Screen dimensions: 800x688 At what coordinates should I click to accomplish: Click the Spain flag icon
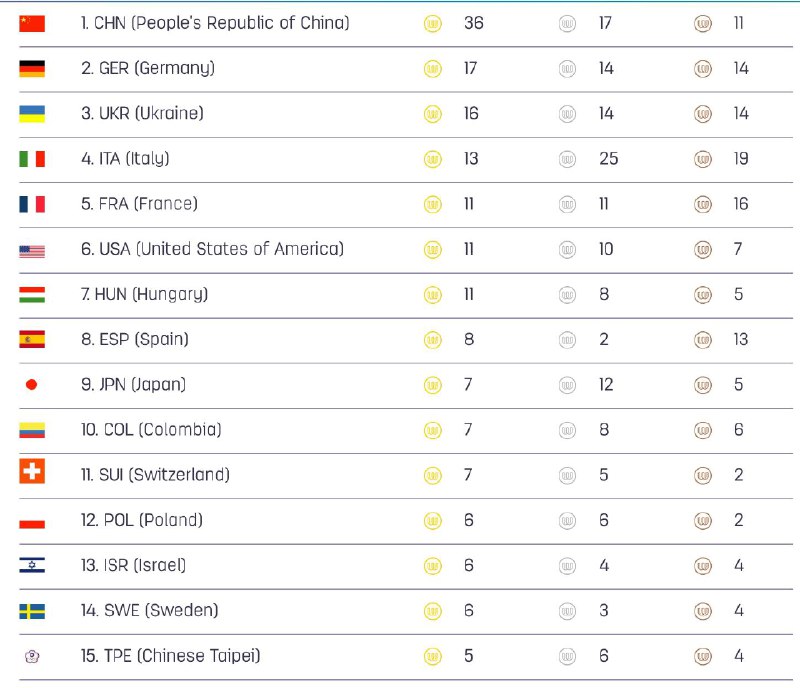click(x=32, y=340)
